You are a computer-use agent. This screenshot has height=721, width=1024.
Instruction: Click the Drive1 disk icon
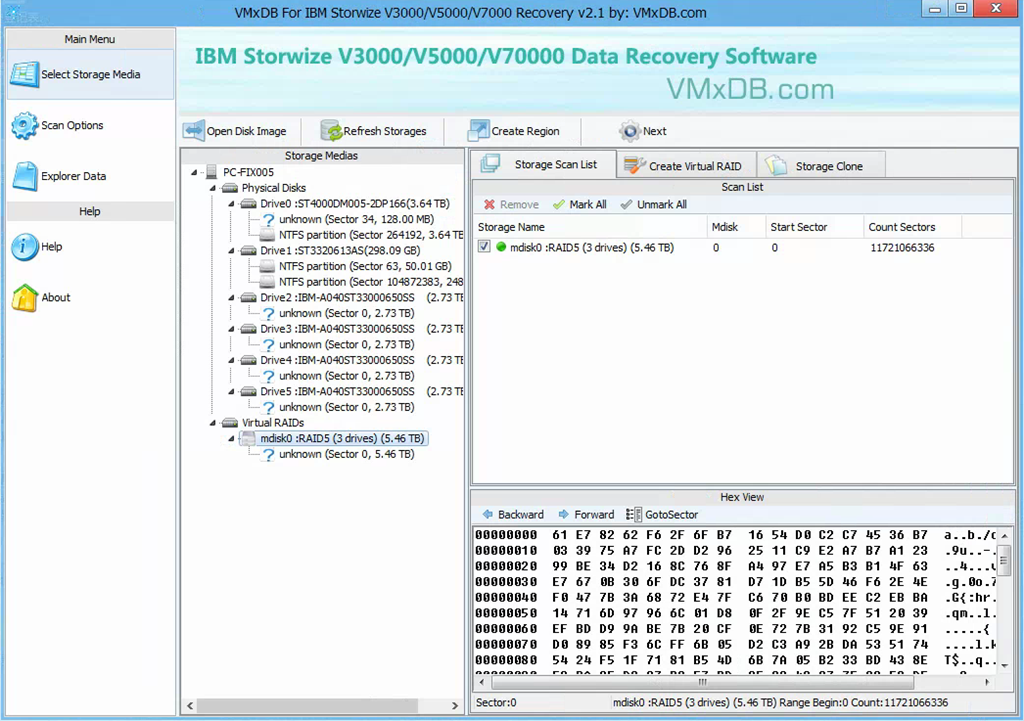coord(249,251)
